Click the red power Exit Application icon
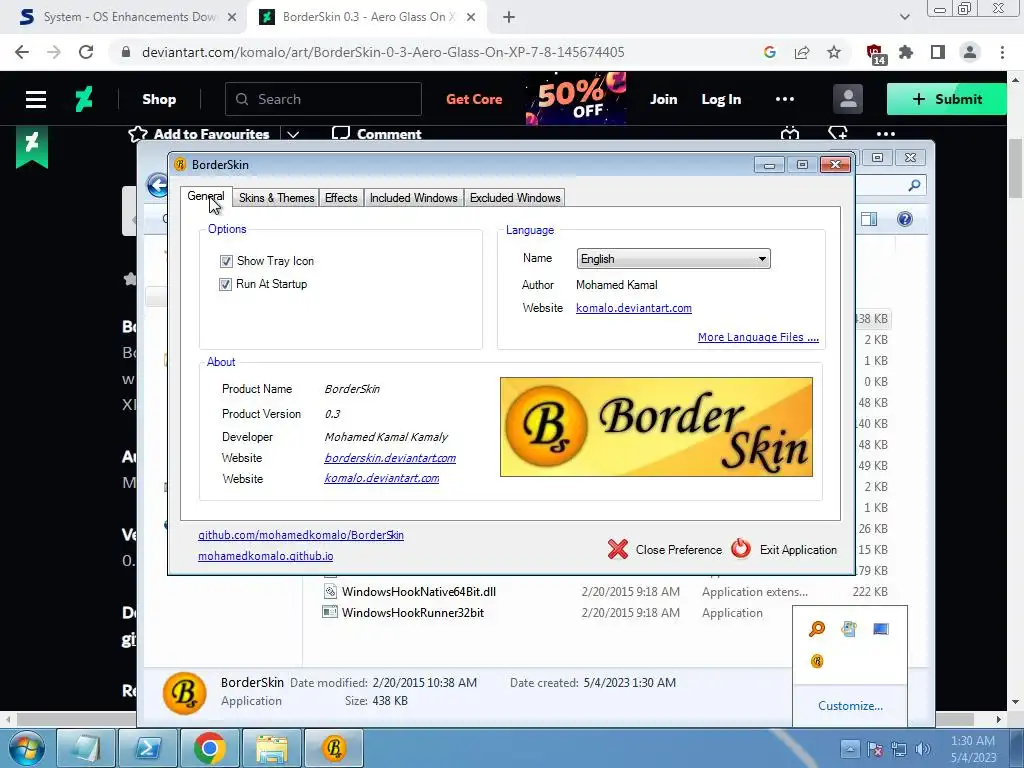The width and height of the screenshot is (1024, 768). 741,549
